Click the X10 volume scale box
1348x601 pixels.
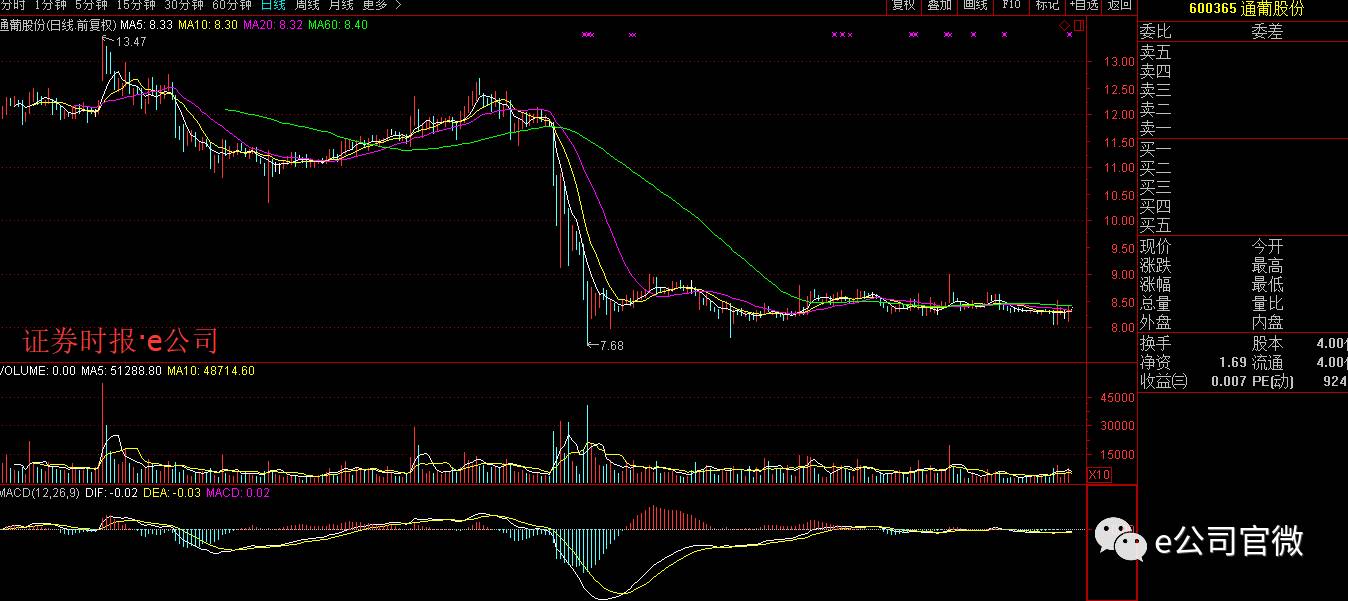point(1099,474)
